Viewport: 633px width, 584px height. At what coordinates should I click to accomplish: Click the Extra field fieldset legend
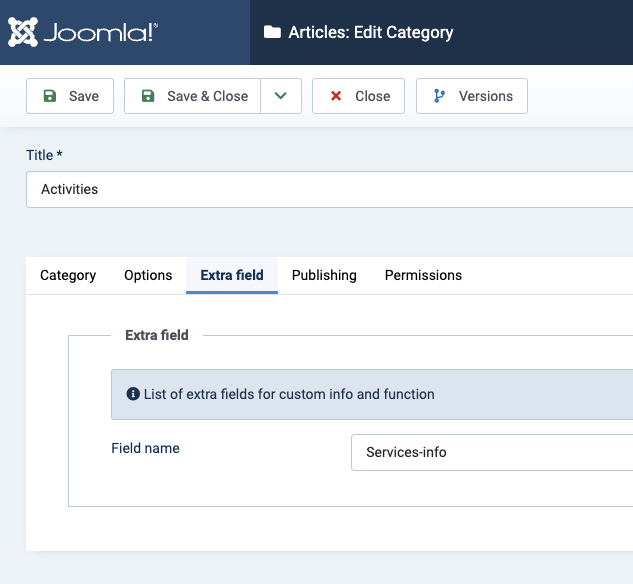click(157, 335)
